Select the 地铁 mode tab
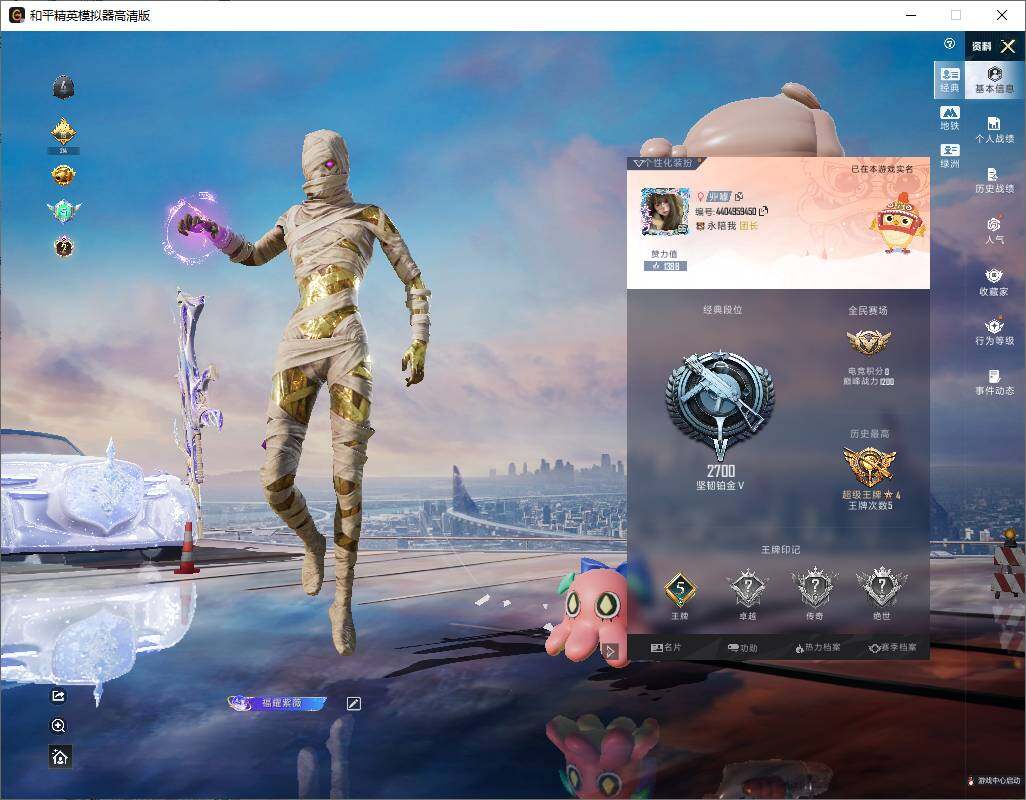The height and width of the screenshot is (800, 1026). point(949,118)
